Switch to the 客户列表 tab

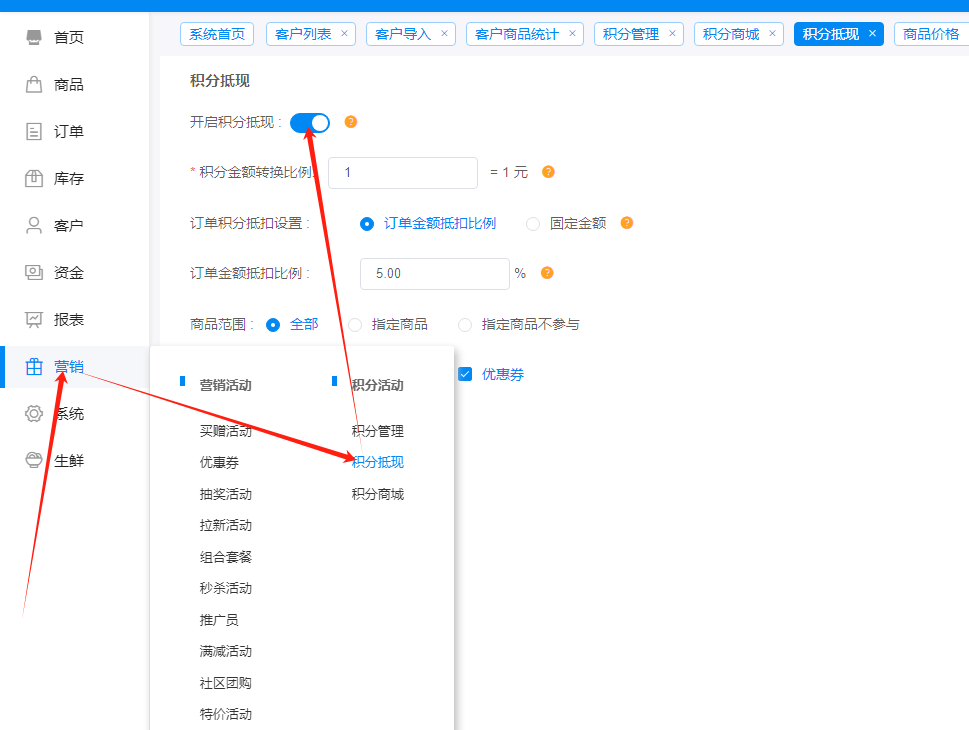pyautogui.click(x=303, y=34)
